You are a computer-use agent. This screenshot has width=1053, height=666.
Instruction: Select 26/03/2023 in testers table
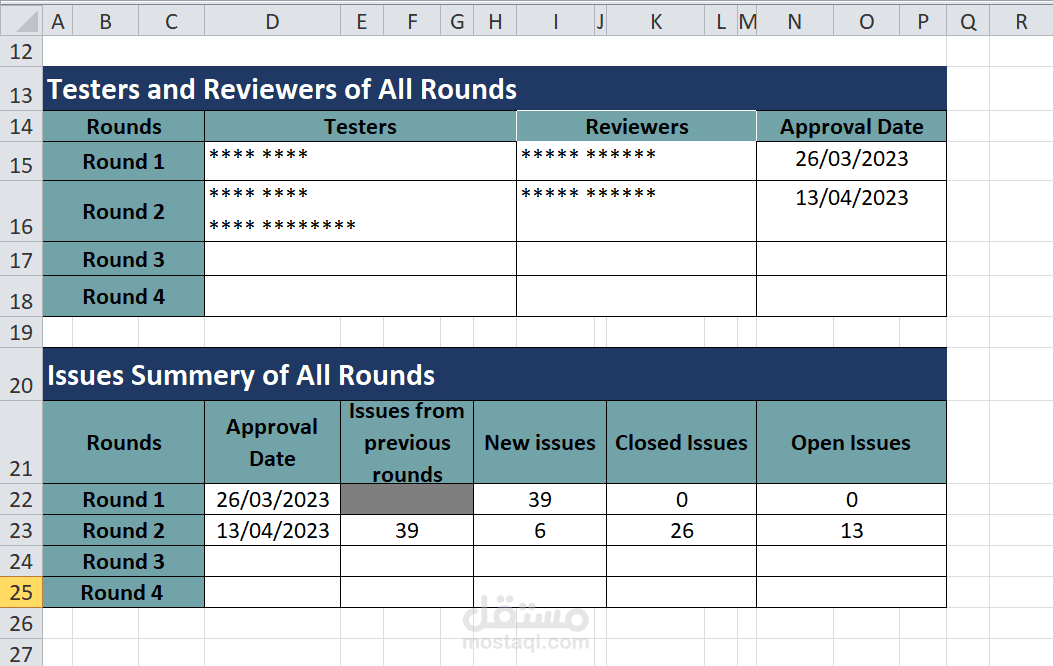click(852, 159)
